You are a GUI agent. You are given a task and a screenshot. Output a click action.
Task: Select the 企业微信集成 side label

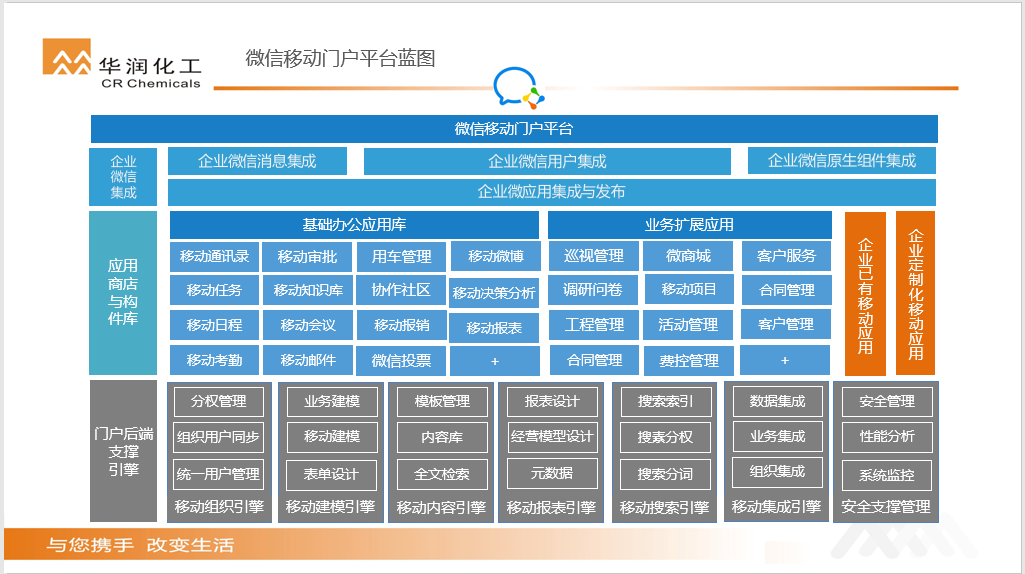click(123, 177)
